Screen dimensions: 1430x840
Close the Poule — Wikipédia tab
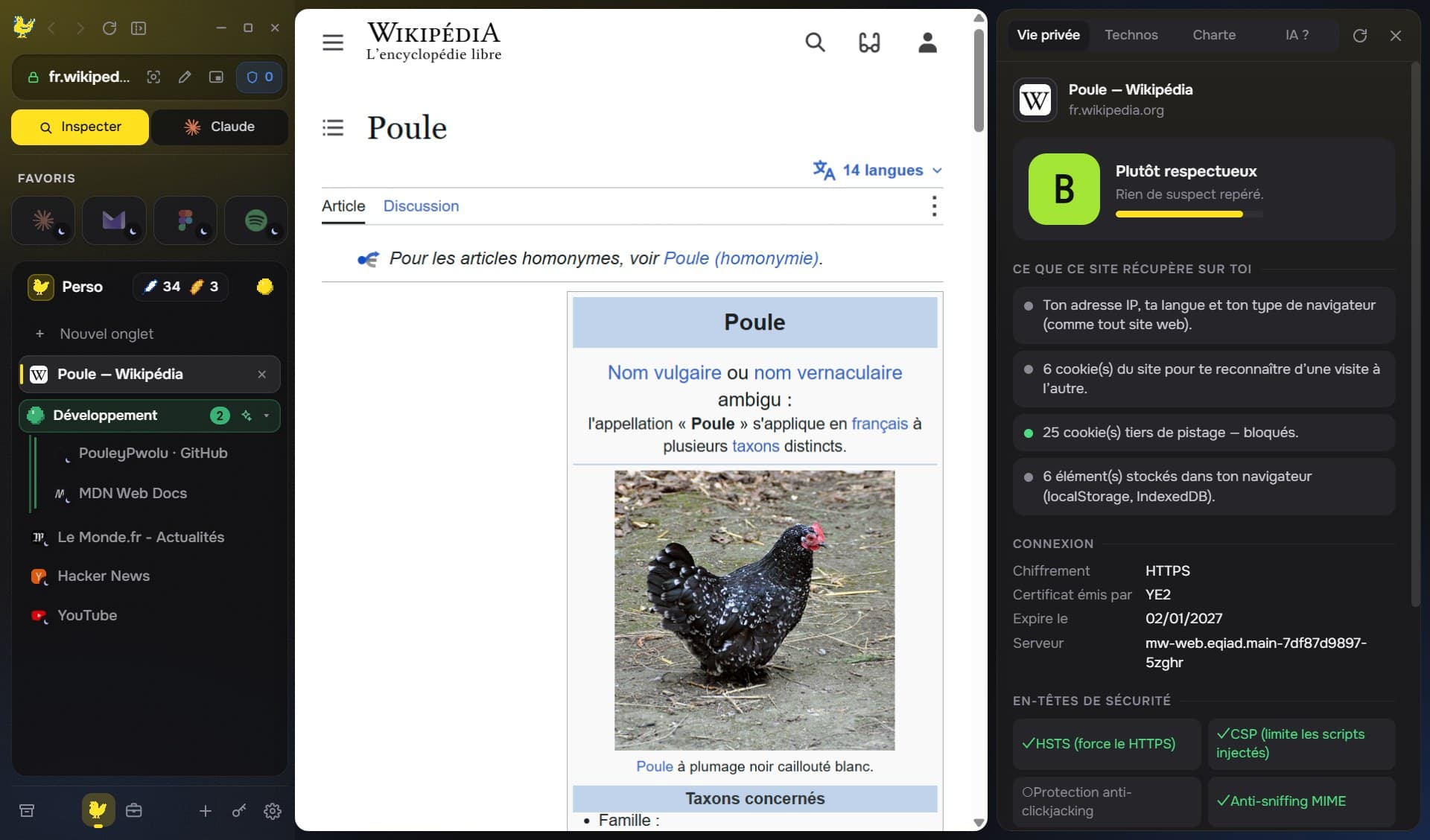click(x=261, y=375)
